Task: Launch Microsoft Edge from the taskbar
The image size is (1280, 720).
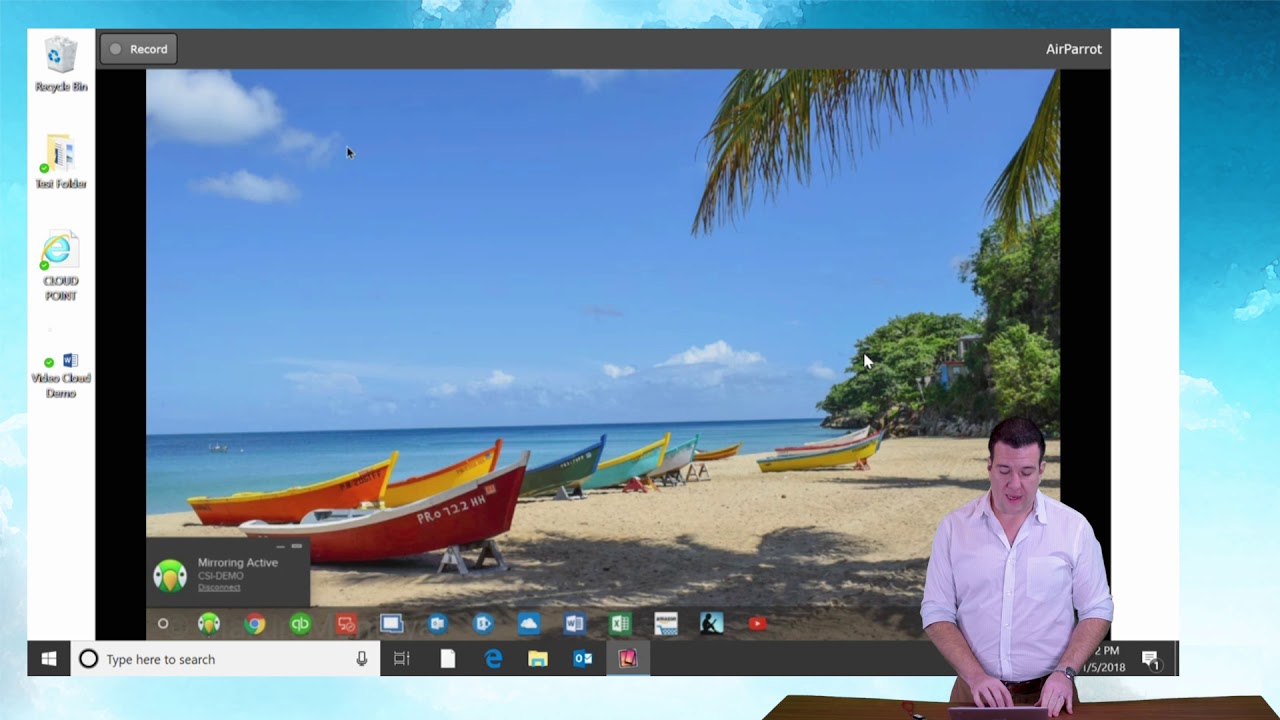Action: (493, 659)
